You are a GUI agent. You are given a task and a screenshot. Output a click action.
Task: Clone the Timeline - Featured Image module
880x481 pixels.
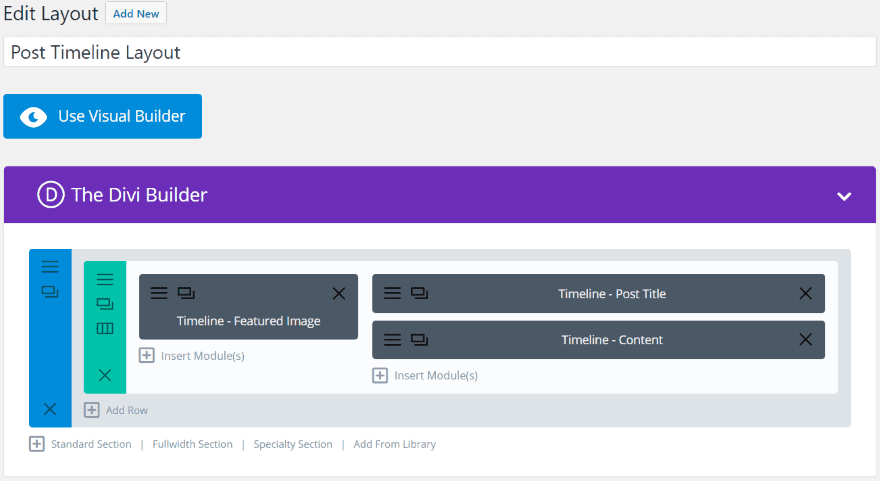click(186, 292)
